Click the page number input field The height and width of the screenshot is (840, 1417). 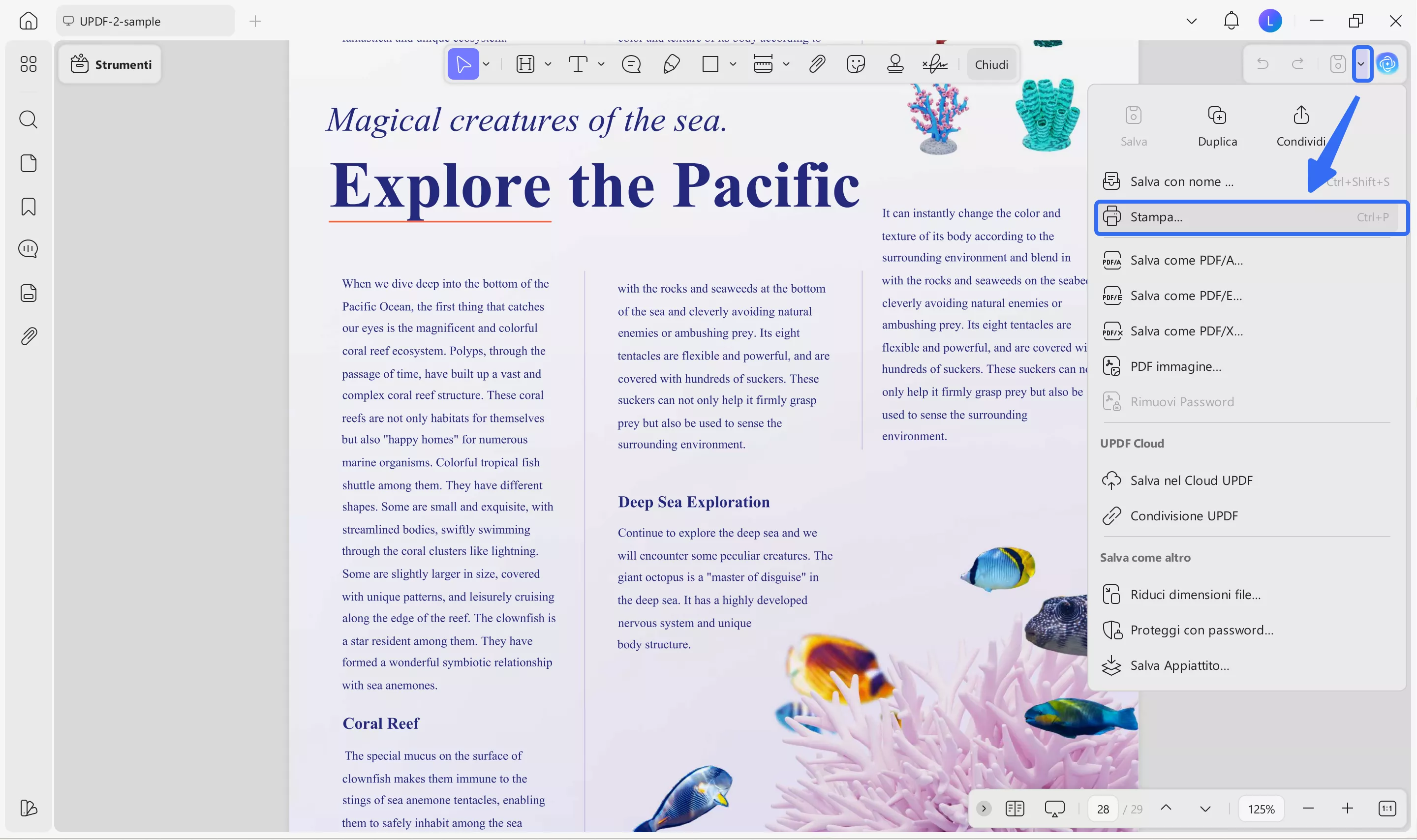coord(1103,809)
